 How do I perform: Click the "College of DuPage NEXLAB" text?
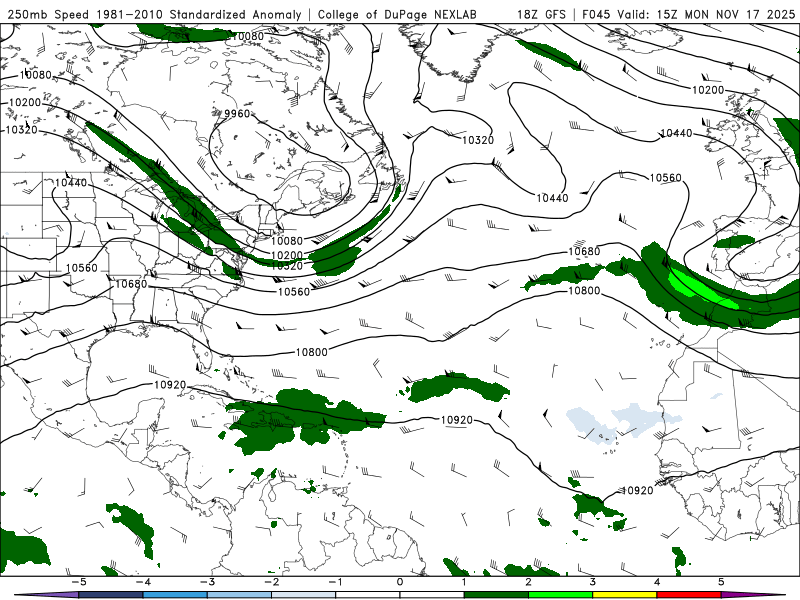397,14
